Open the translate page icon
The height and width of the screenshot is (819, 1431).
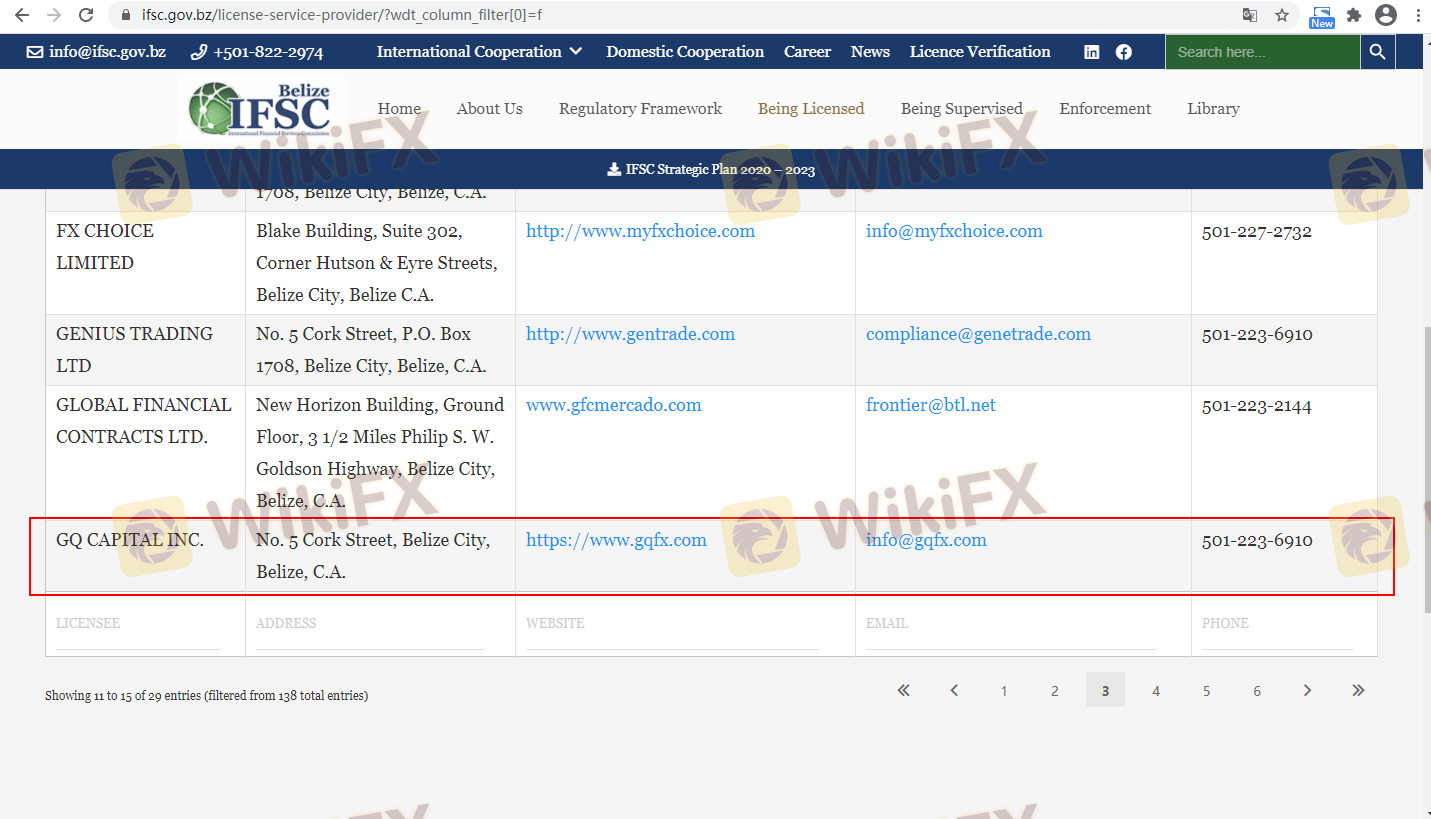[1249, 15]
